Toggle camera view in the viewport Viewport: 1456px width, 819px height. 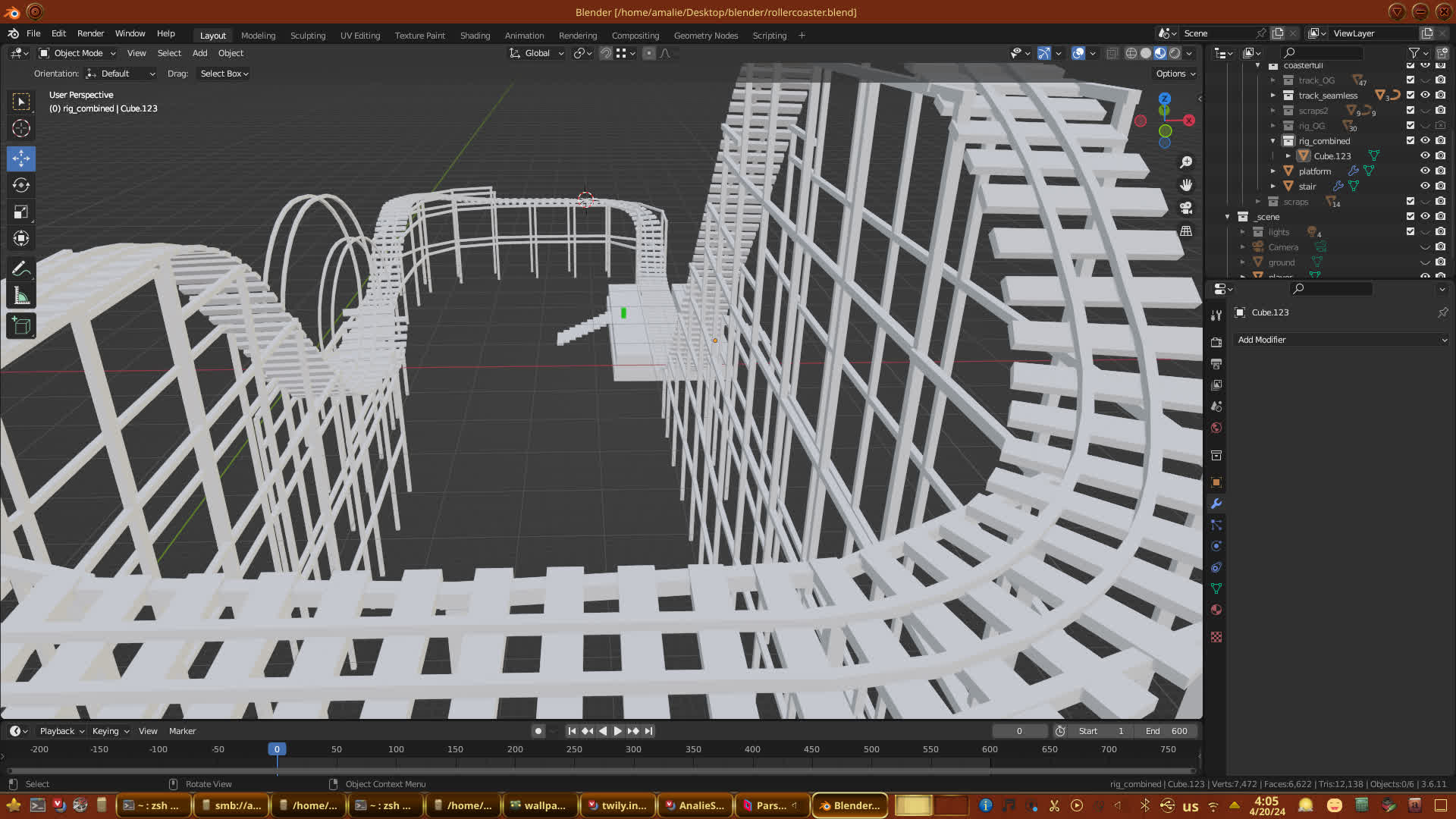(1186, 208)
